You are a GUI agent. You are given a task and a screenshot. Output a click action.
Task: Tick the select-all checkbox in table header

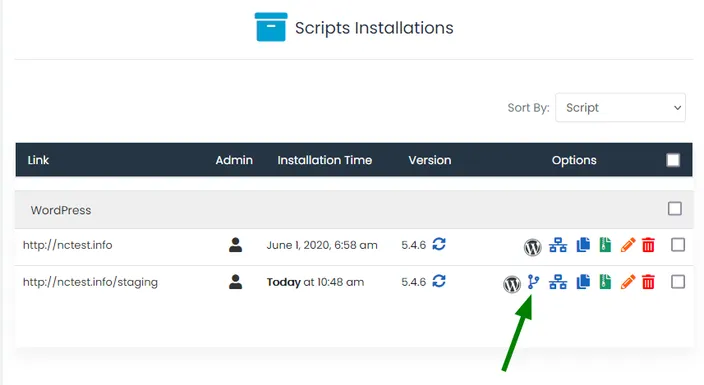[673, 160]
